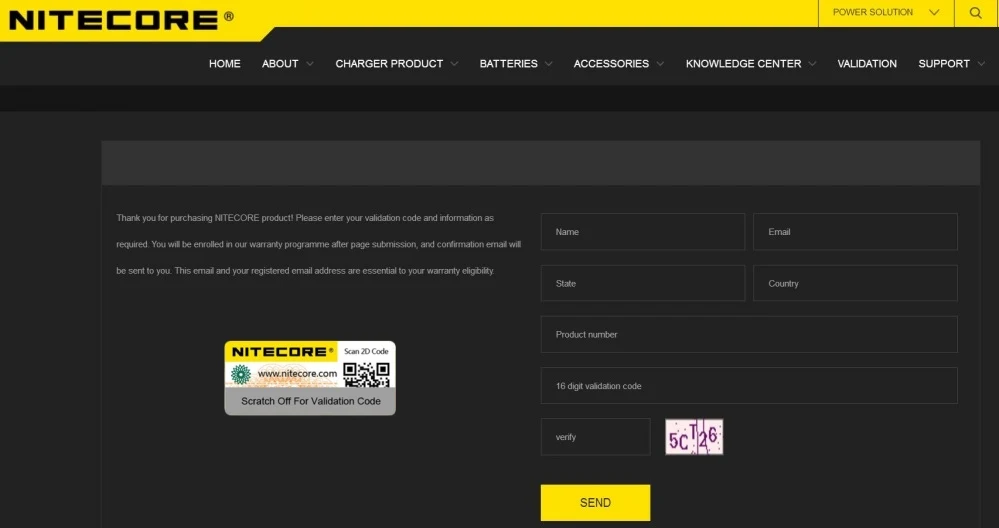Click the NITECORE logo in header
The height and width of the screenshot is (528, 999).
pos(121,19)
